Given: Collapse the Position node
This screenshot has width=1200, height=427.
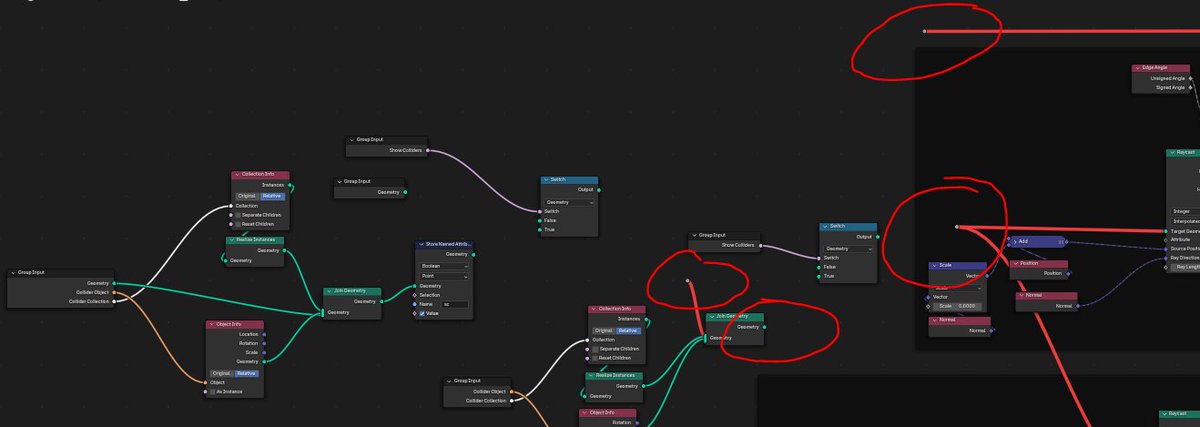Looking at the screenshot, I should (x=1015, y=263).
